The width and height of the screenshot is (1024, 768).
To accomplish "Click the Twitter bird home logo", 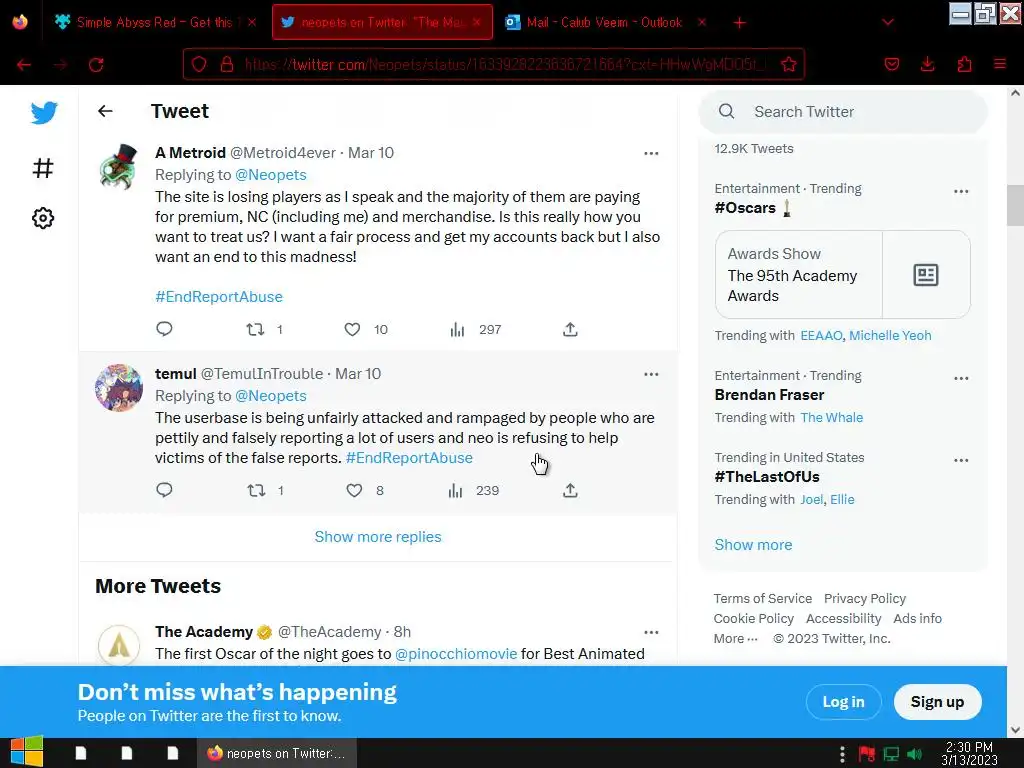I will click(44, 113).
